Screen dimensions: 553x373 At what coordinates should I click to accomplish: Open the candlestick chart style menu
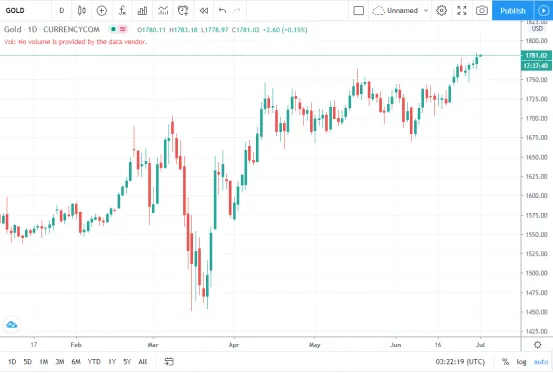click(x=81, y=11)
